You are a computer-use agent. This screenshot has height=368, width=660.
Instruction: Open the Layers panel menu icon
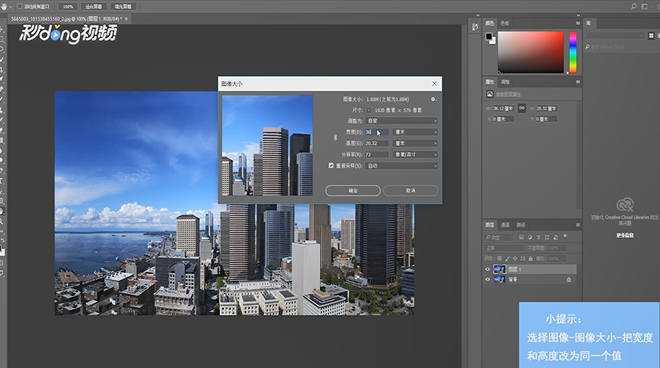click(x=578, y=225)
